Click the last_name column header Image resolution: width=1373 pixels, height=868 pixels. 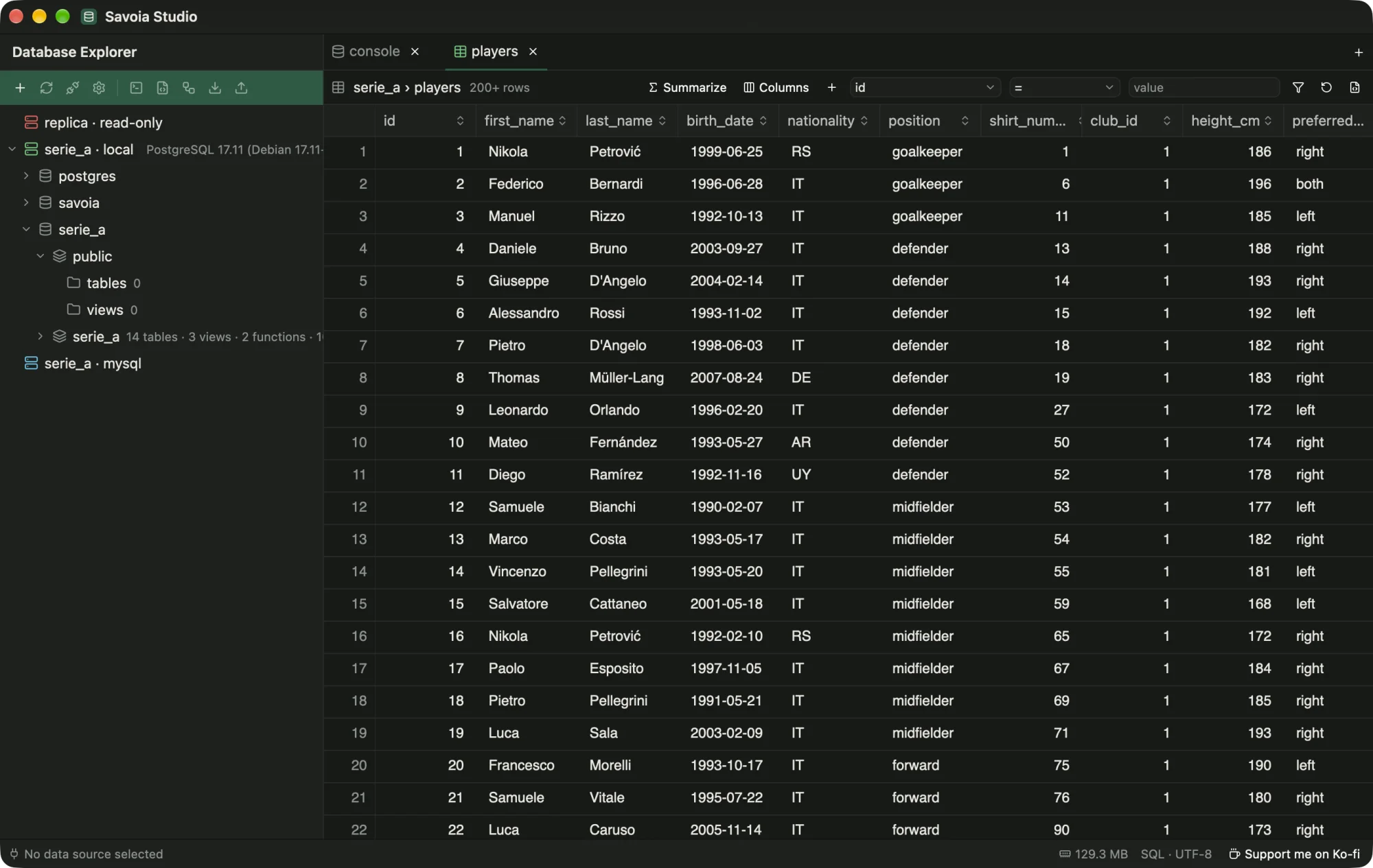[626, 121]
